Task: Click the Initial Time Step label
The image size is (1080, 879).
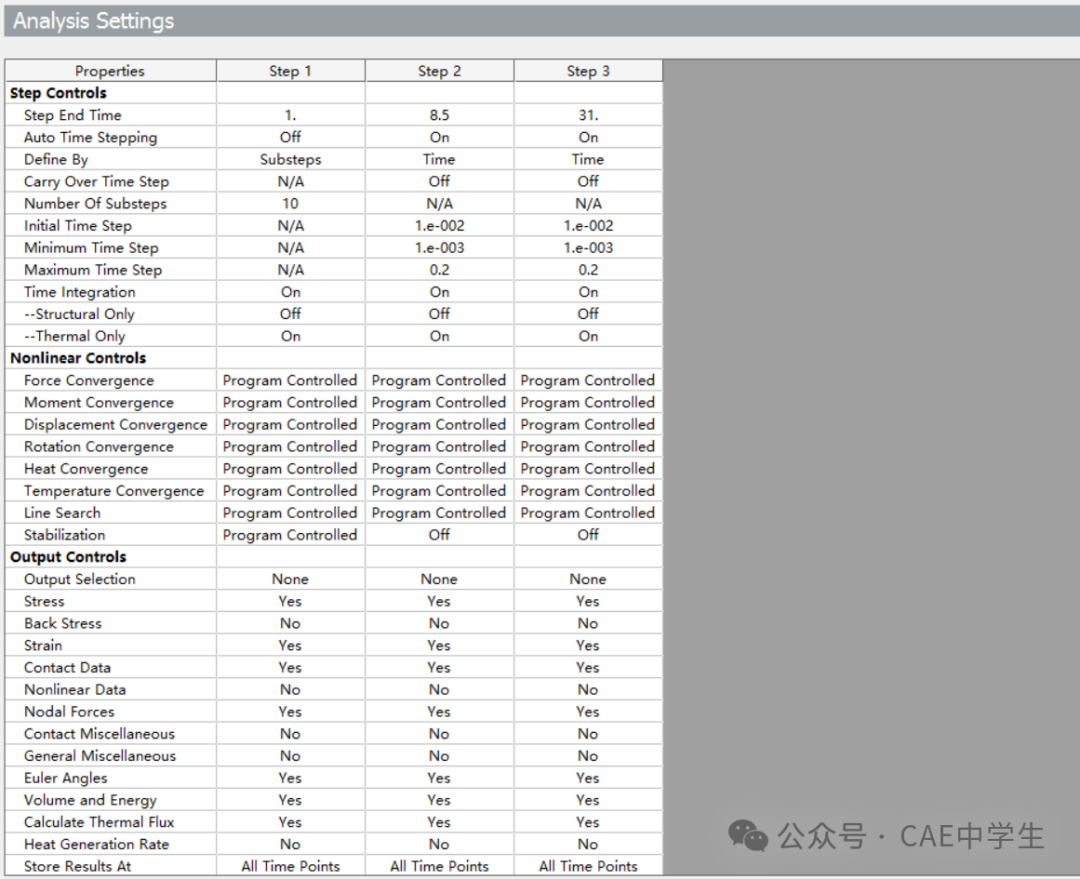Action: (78, 225)
